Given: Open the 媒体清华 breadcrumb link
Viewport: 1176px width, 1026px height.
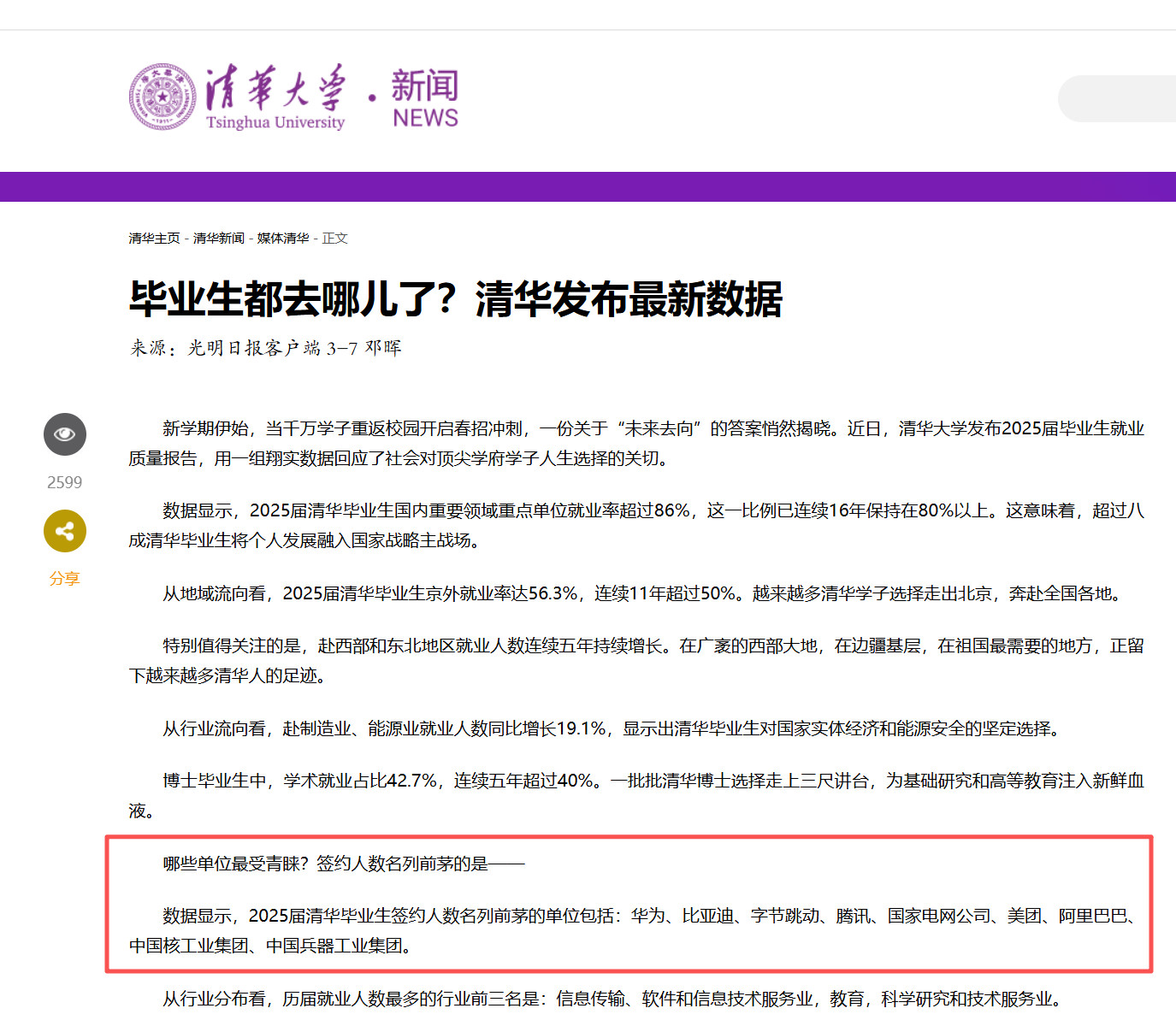Looking at the screenshot, I should point(283,239).
